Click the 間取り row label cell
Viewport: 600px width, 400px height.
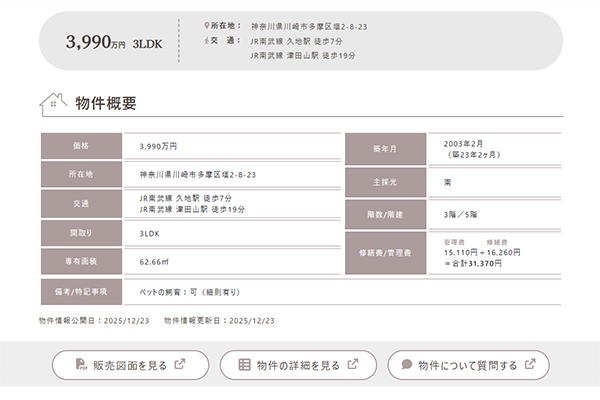pos(81,232)
